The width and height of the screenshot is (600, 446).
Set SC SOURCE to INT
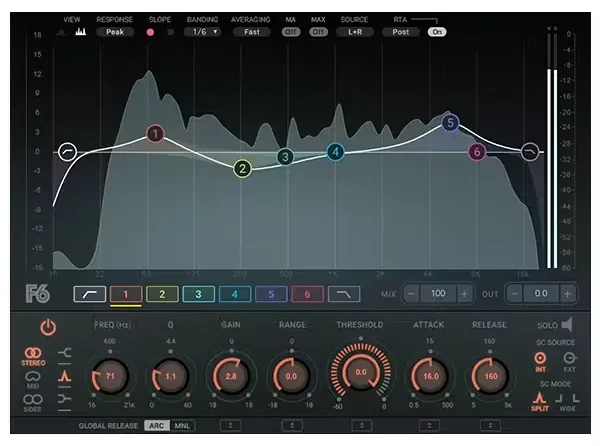coord(540,361)
